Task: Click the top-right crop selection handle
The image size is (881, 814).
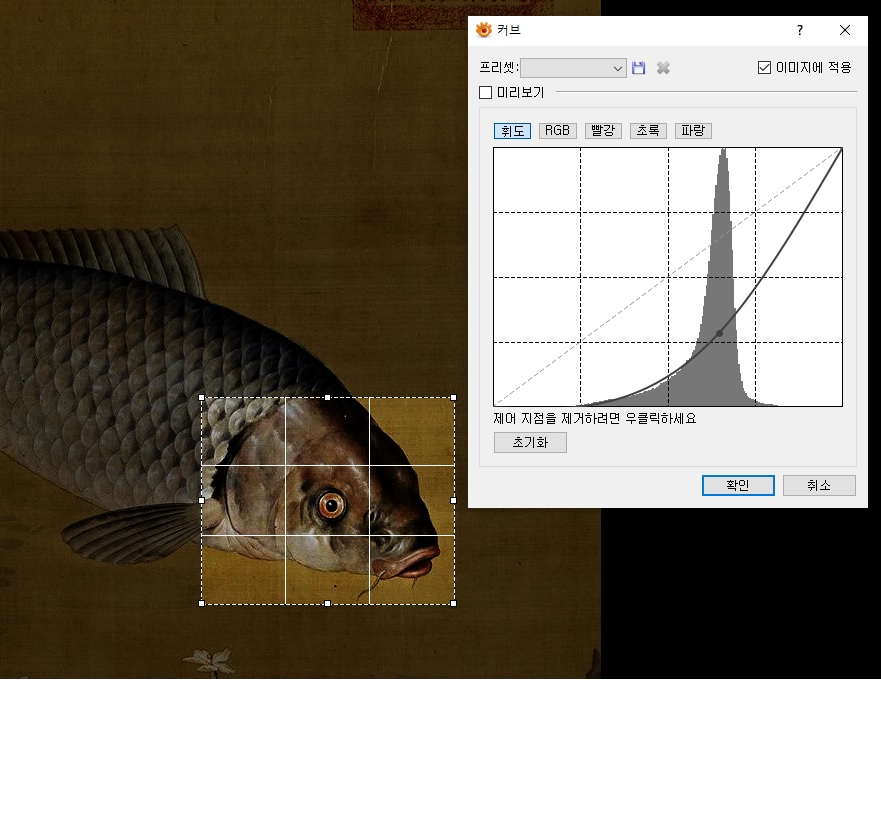Action: coord(453,398)
